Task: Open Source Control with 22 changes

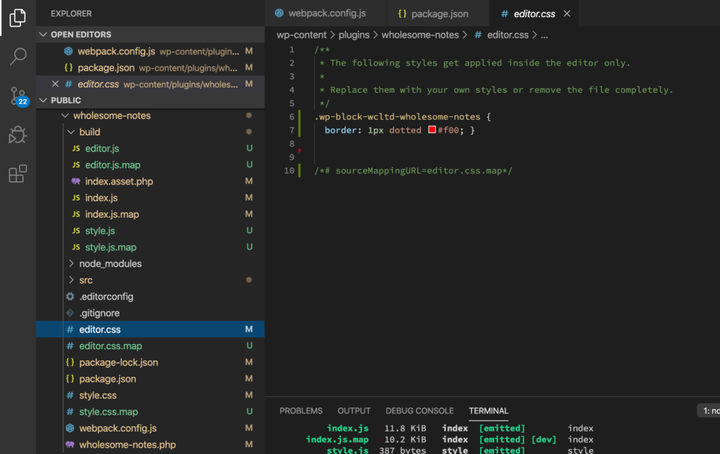Action: click(x=18, y=96)
